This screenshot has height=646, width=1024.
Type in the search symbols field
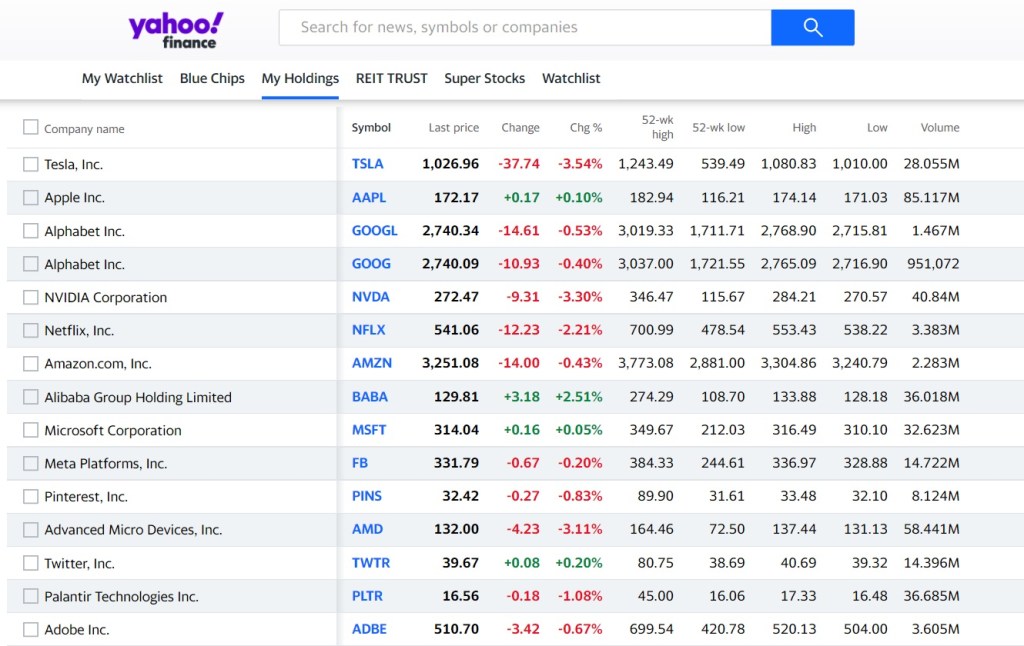point(524,28)
